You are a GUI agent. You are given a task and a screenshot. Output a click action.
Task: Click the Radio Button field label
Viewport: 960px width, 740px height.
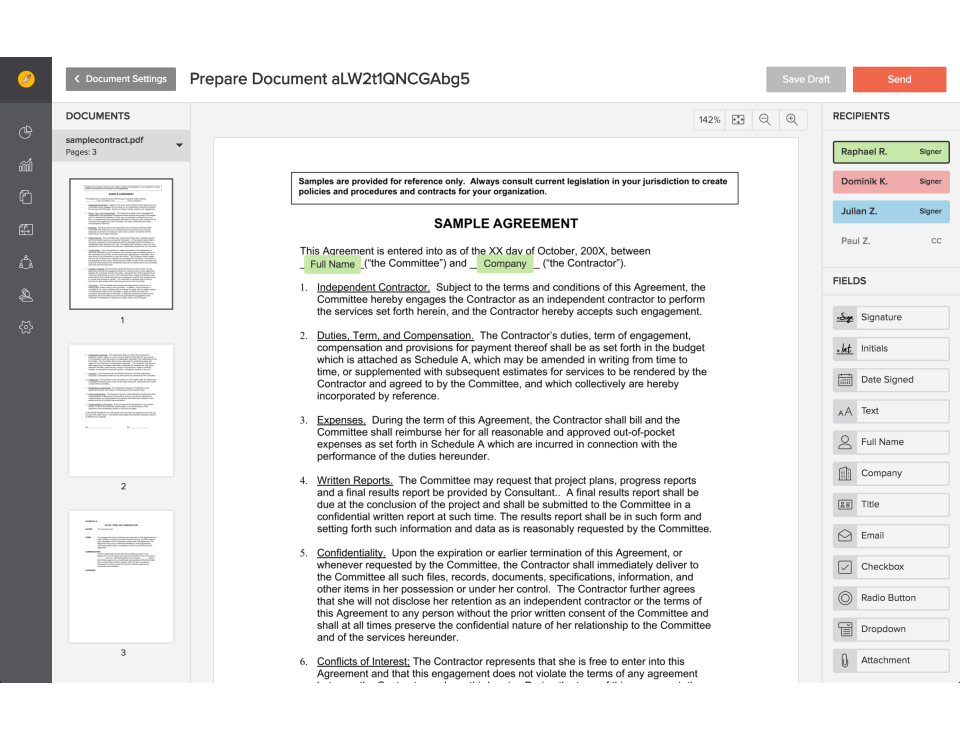[888, 598]
